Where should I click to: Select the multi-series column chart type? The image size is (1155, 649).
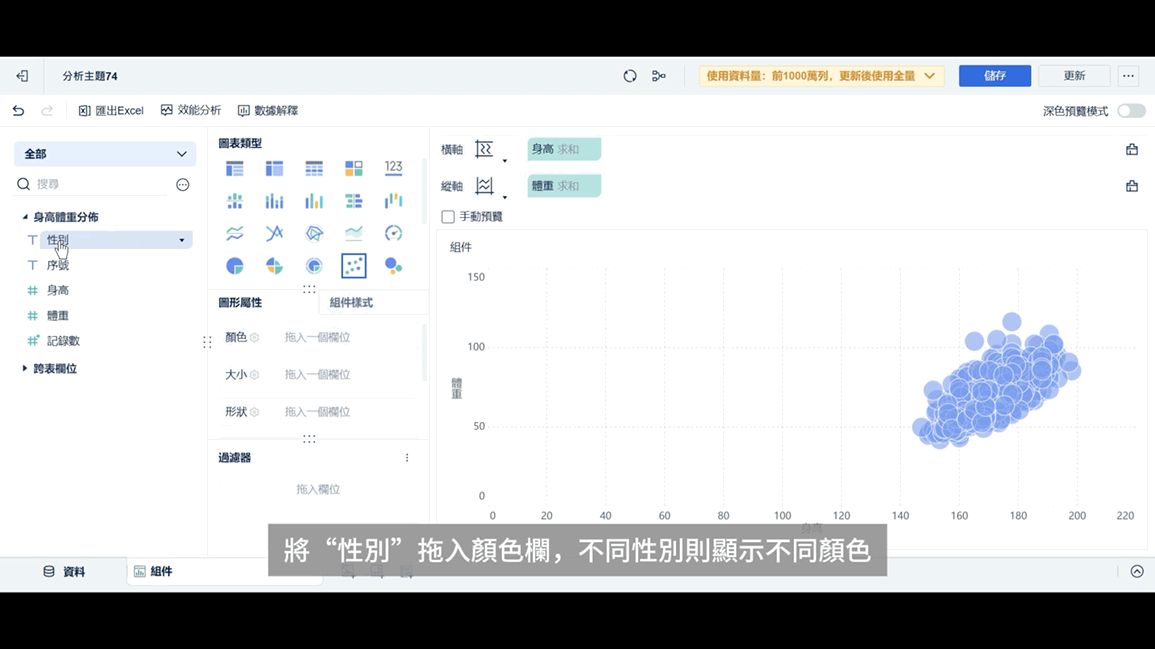[x=315, y=201]
